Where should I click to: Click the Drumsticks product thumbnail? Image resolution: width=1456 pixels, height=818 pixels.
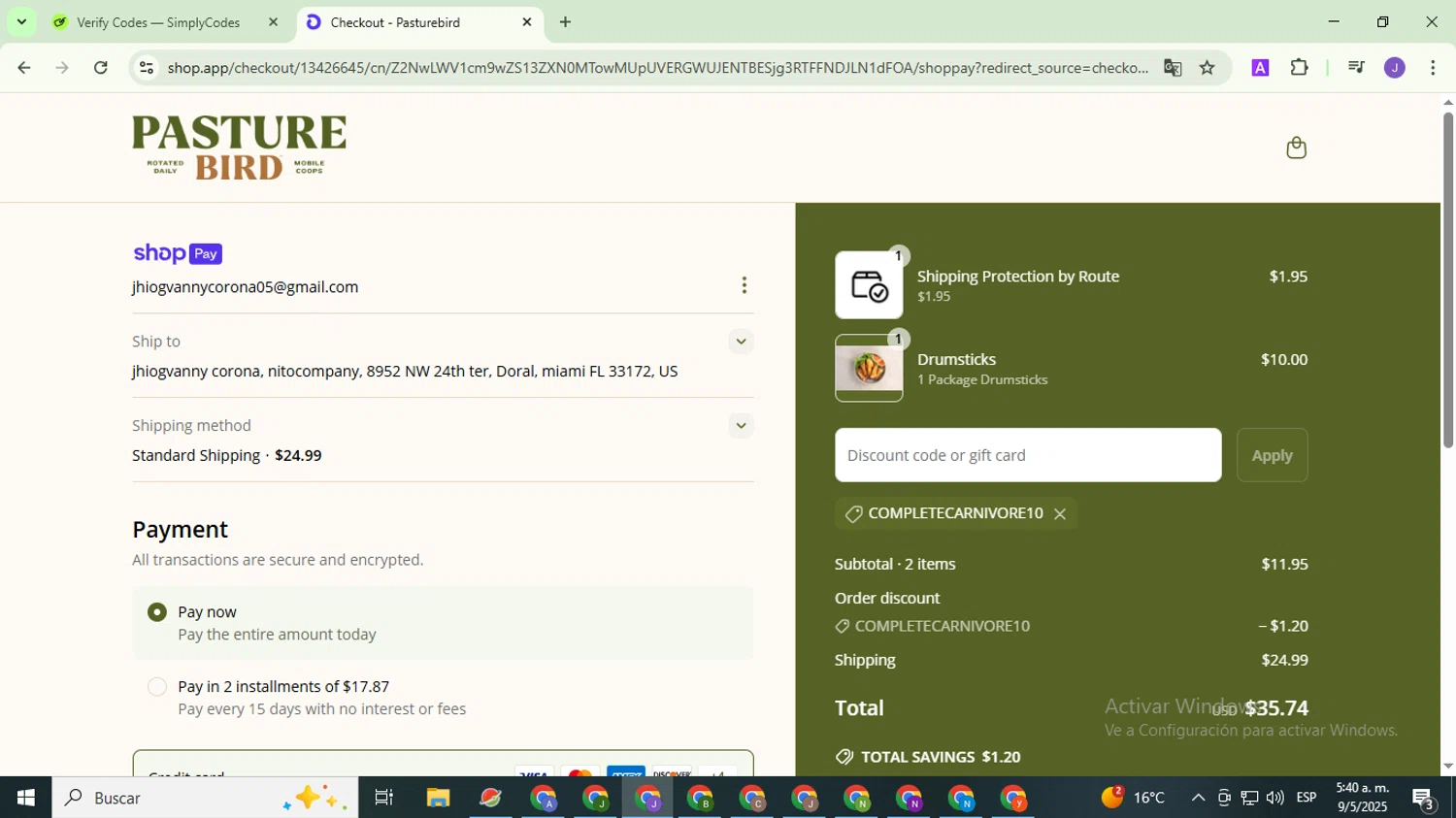(869, 368)
